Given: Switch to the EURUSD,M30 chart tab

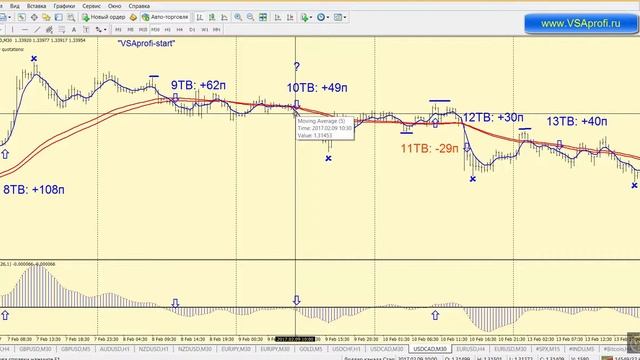Looking at the screenshot, I should point(510,349).
